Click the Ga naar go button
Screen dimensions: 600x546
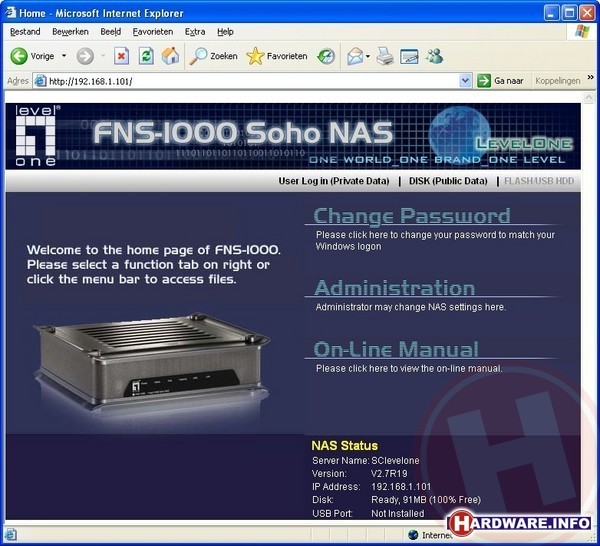(500, 81)
